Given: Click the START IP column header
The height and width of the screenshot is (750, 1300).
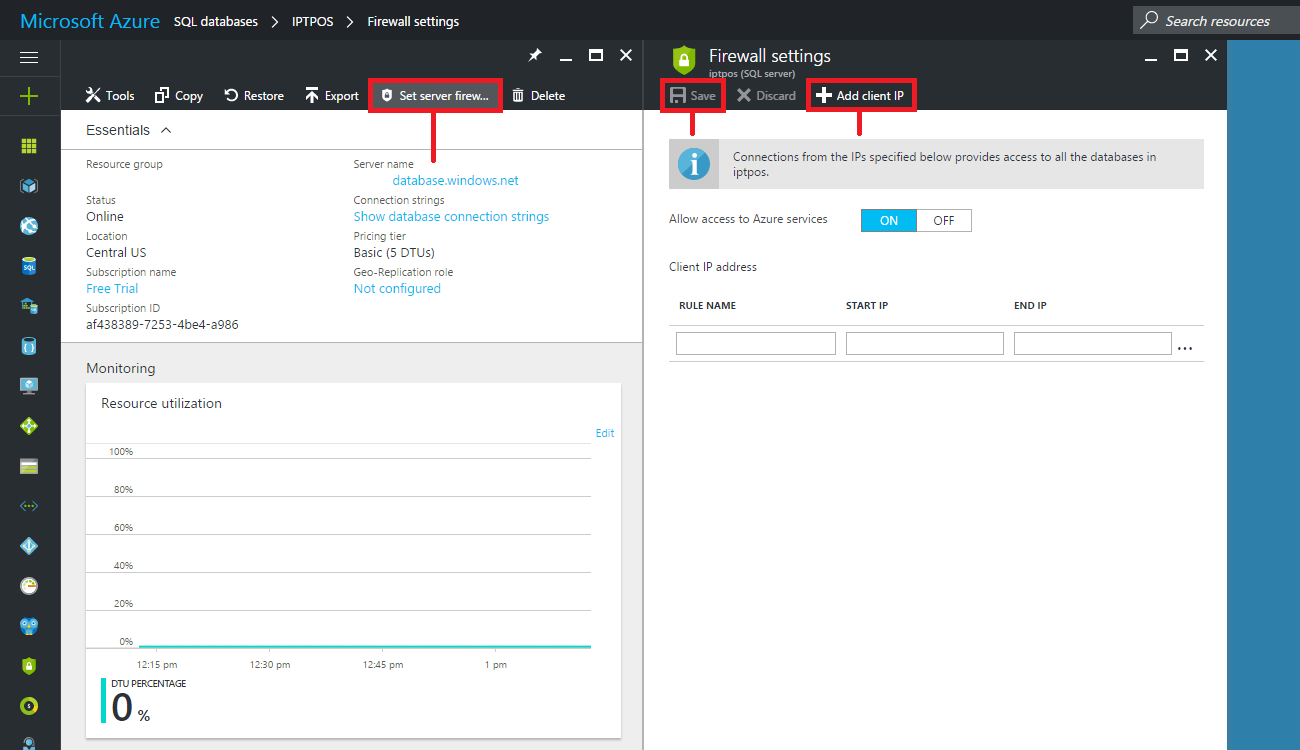Looking at the screenshot, I should tap(867, 306).
